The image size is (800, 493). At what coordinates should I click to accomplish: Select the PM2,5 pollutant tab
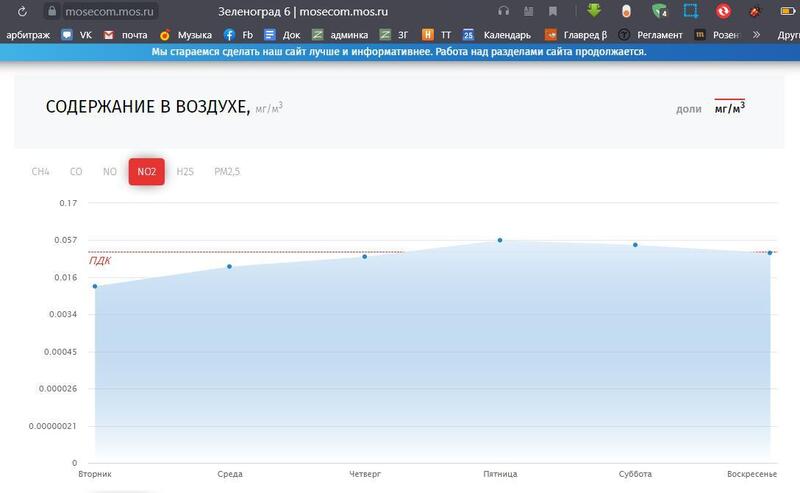[227, 172]
